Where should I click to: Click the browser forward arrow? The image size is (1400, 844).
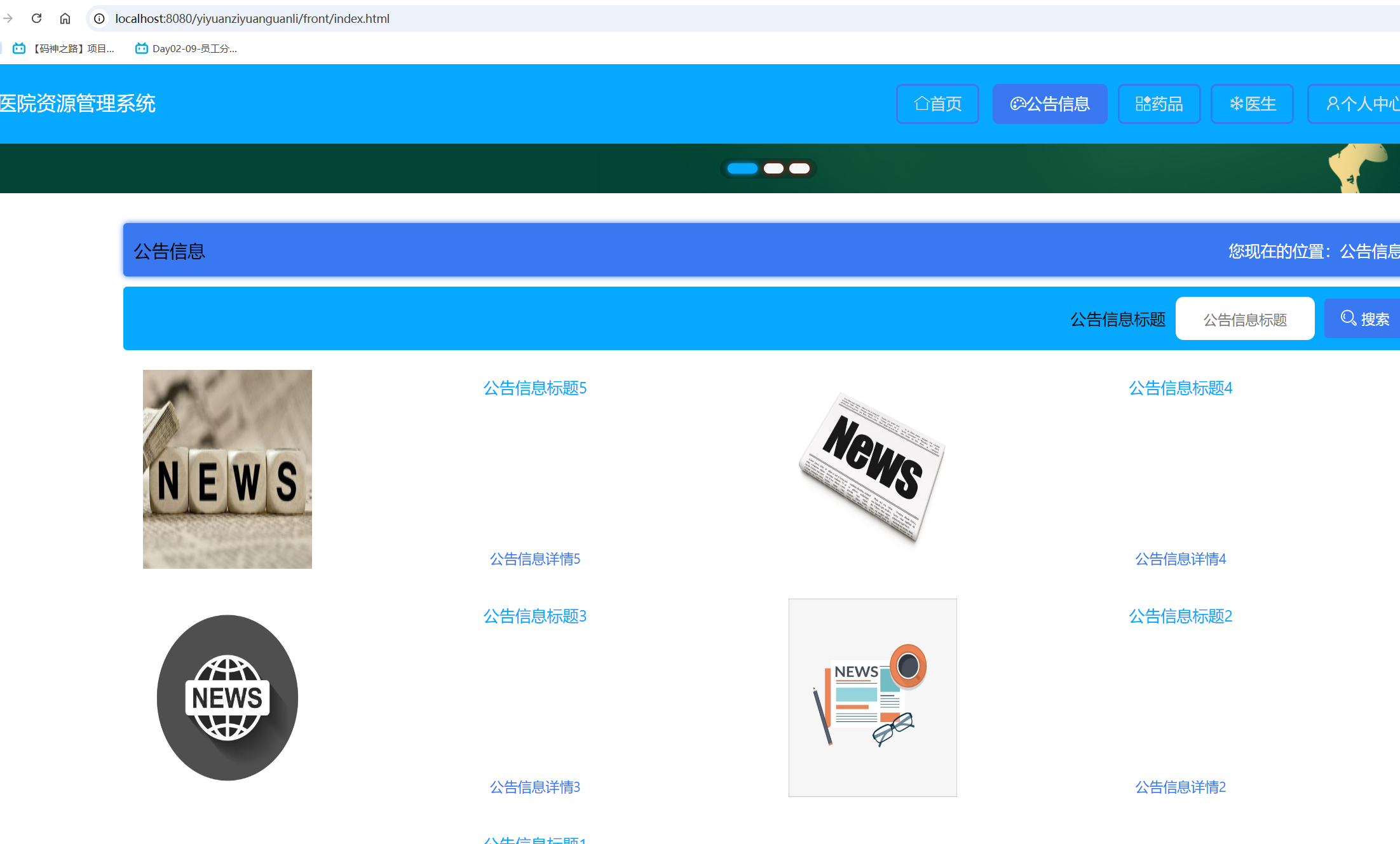pos(8,18)
